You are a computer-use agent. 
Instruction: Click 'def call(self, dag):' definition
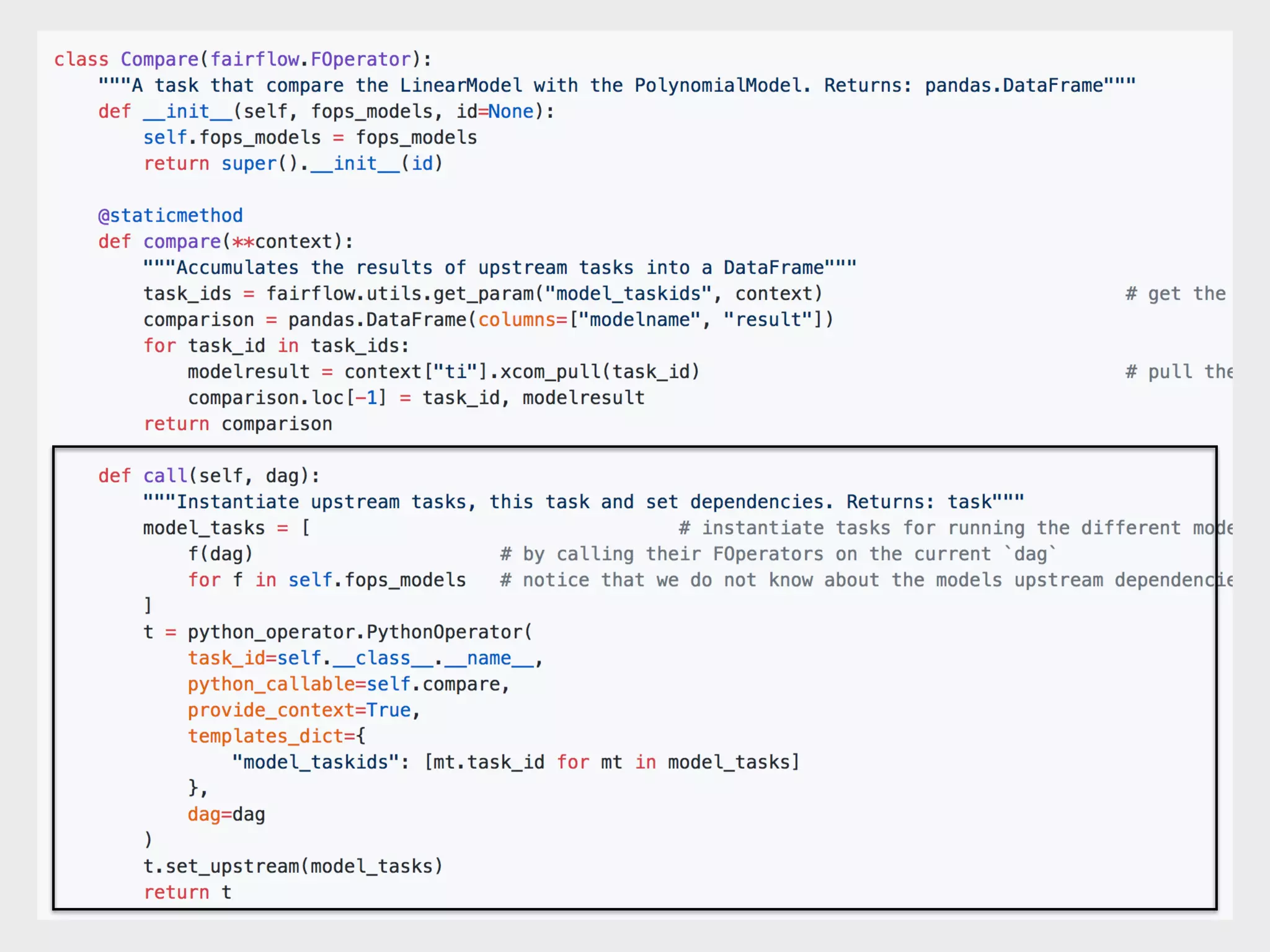pos(209,476)
